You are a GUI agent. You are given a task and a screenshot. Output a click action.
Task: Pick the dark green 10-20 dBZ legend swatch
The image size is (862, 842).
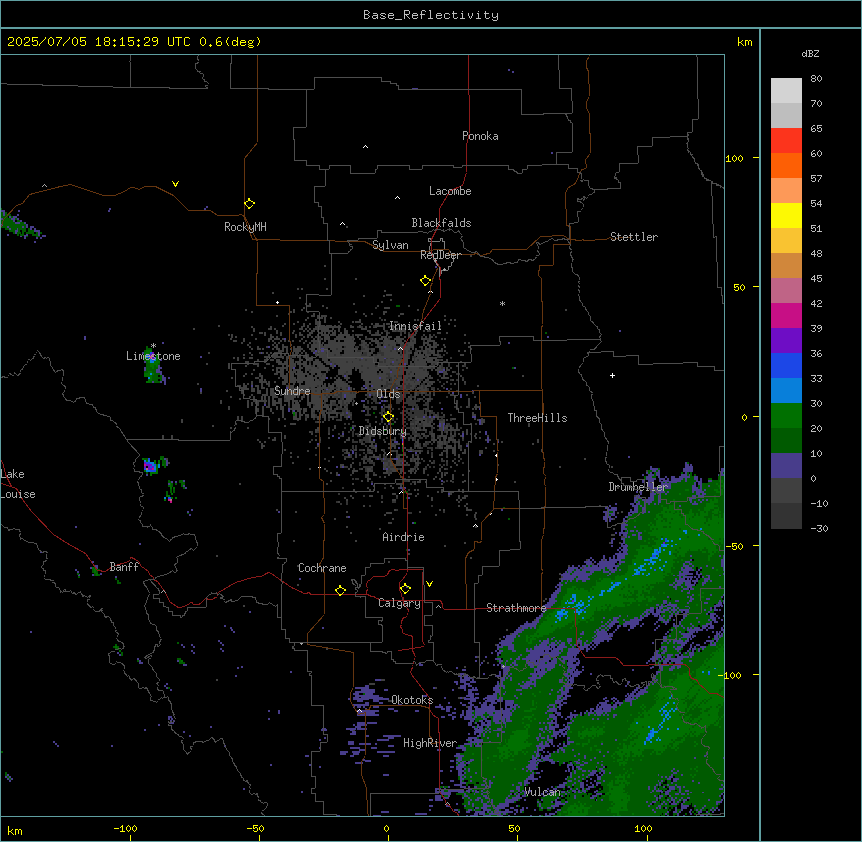pyautogui.click(x=786, y=440)
